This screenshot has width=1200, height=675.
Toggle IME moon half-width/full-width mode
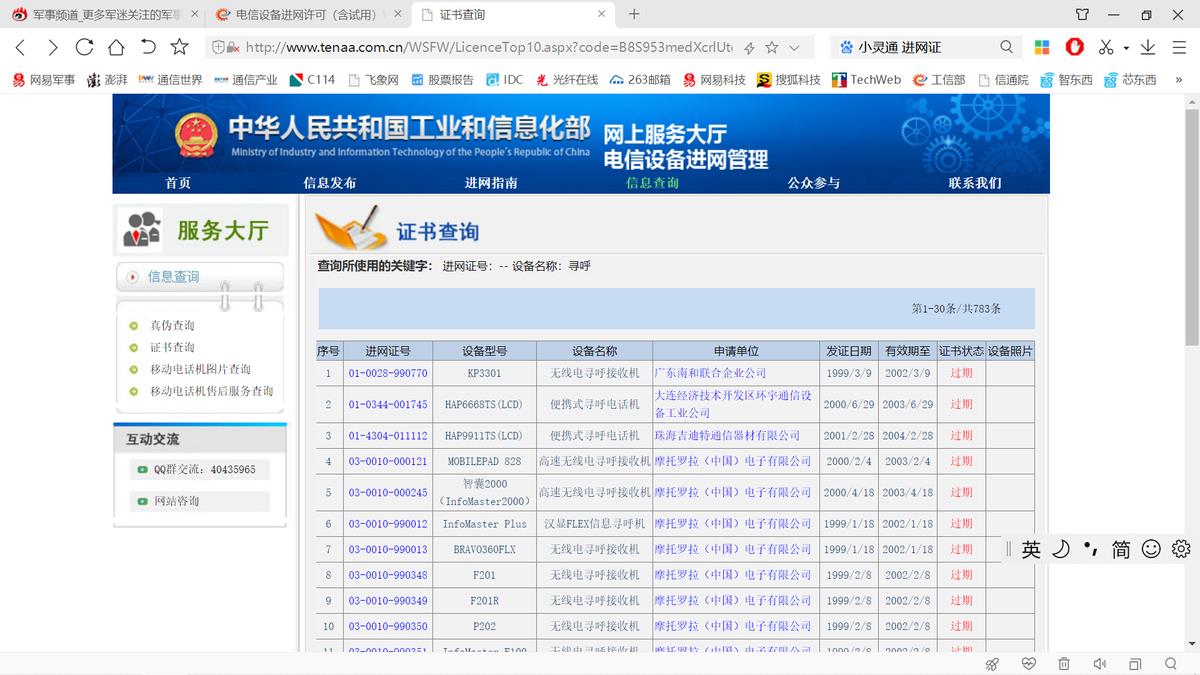(1061, 549)
